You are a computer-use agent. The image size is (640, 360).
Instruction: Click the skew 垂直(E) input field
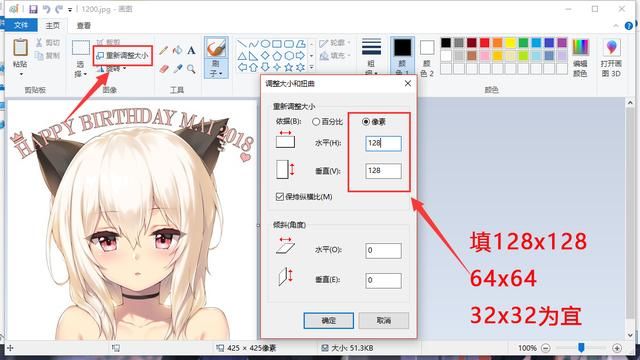coord(383,280)
